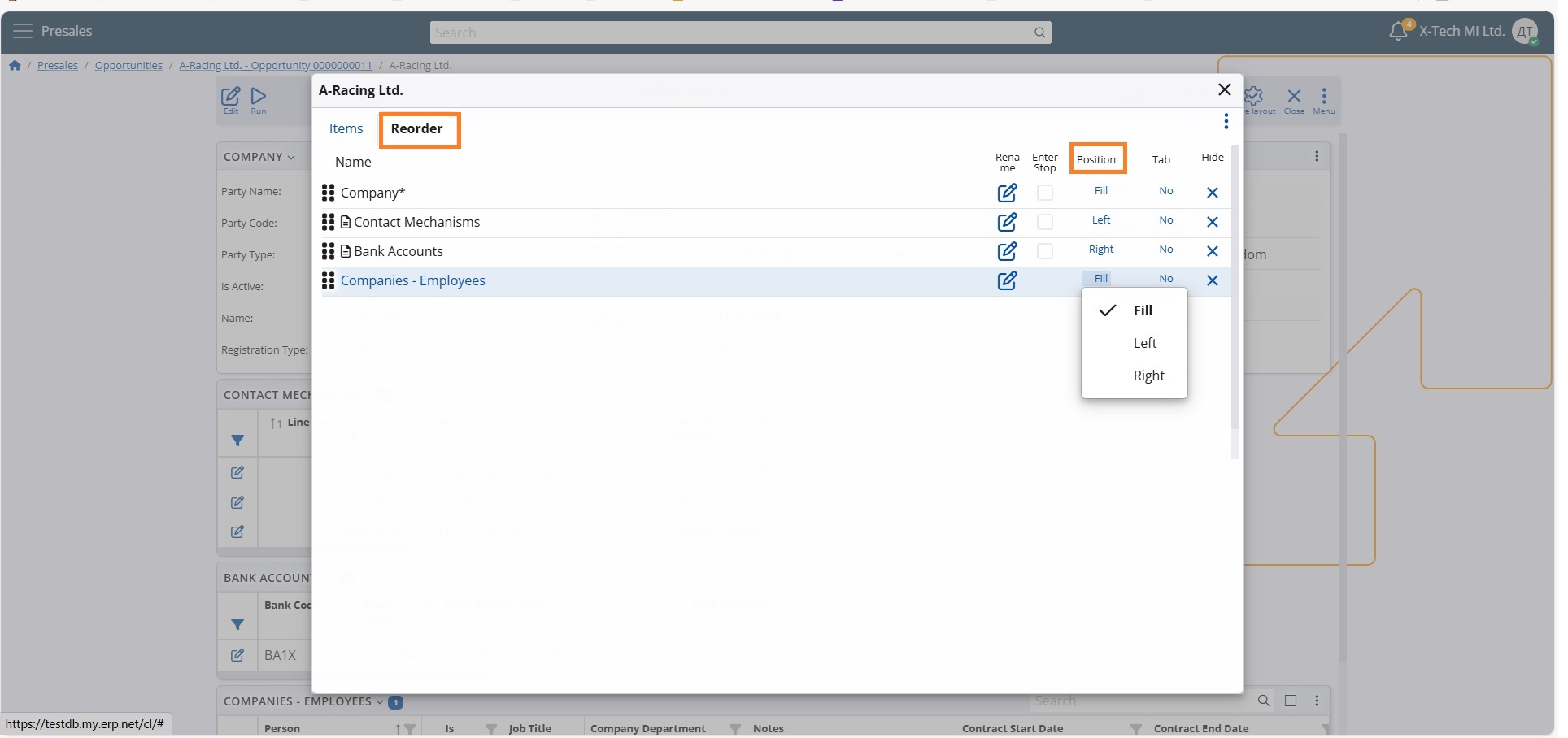Open A-Racing Ltd. Opportunity breadcrumb link
The height and width of the screenshot is (738, 1568).
[276, 66]
